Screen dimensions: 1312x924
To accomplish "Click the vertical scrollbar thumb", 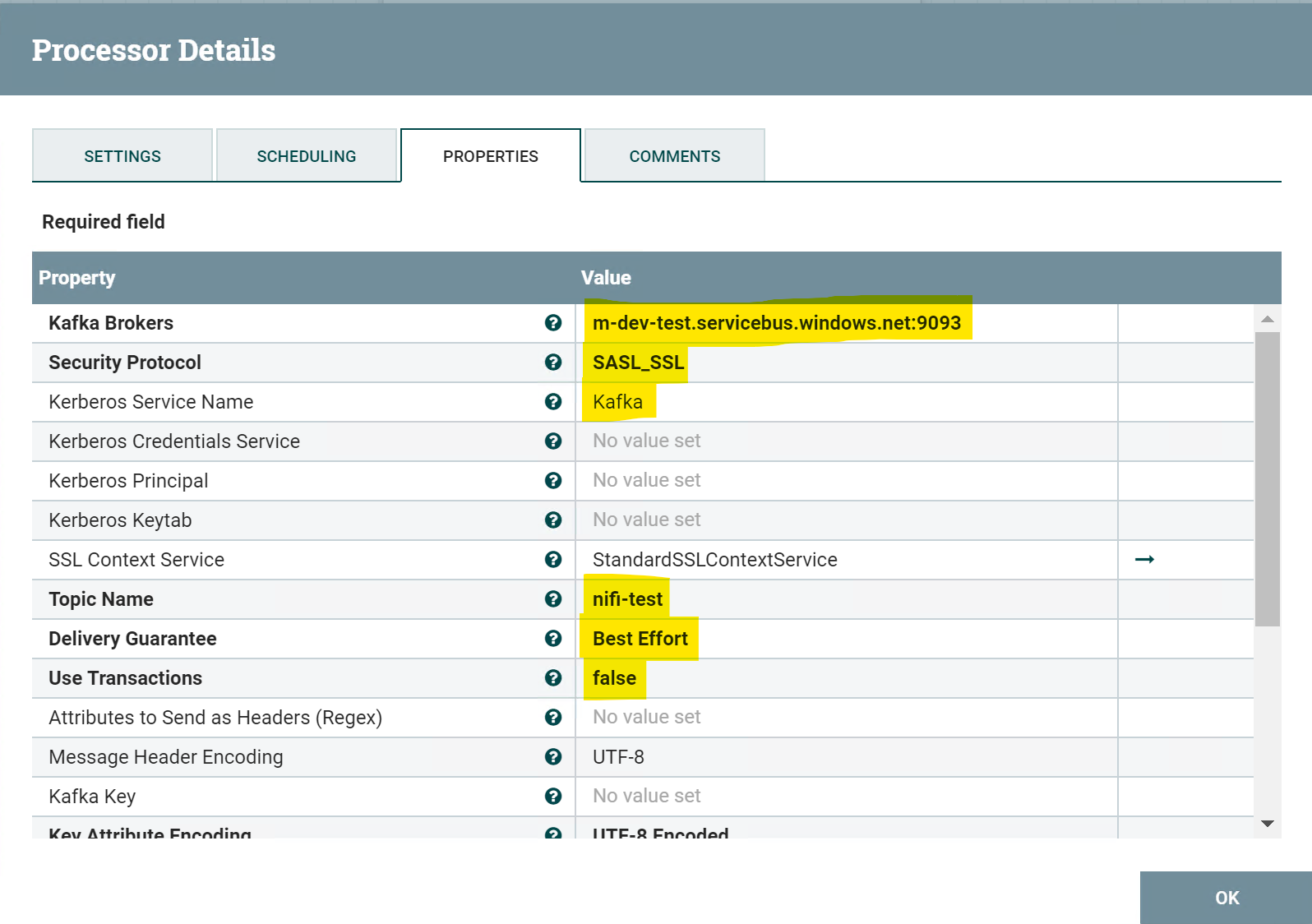I will coord(1268,479).
